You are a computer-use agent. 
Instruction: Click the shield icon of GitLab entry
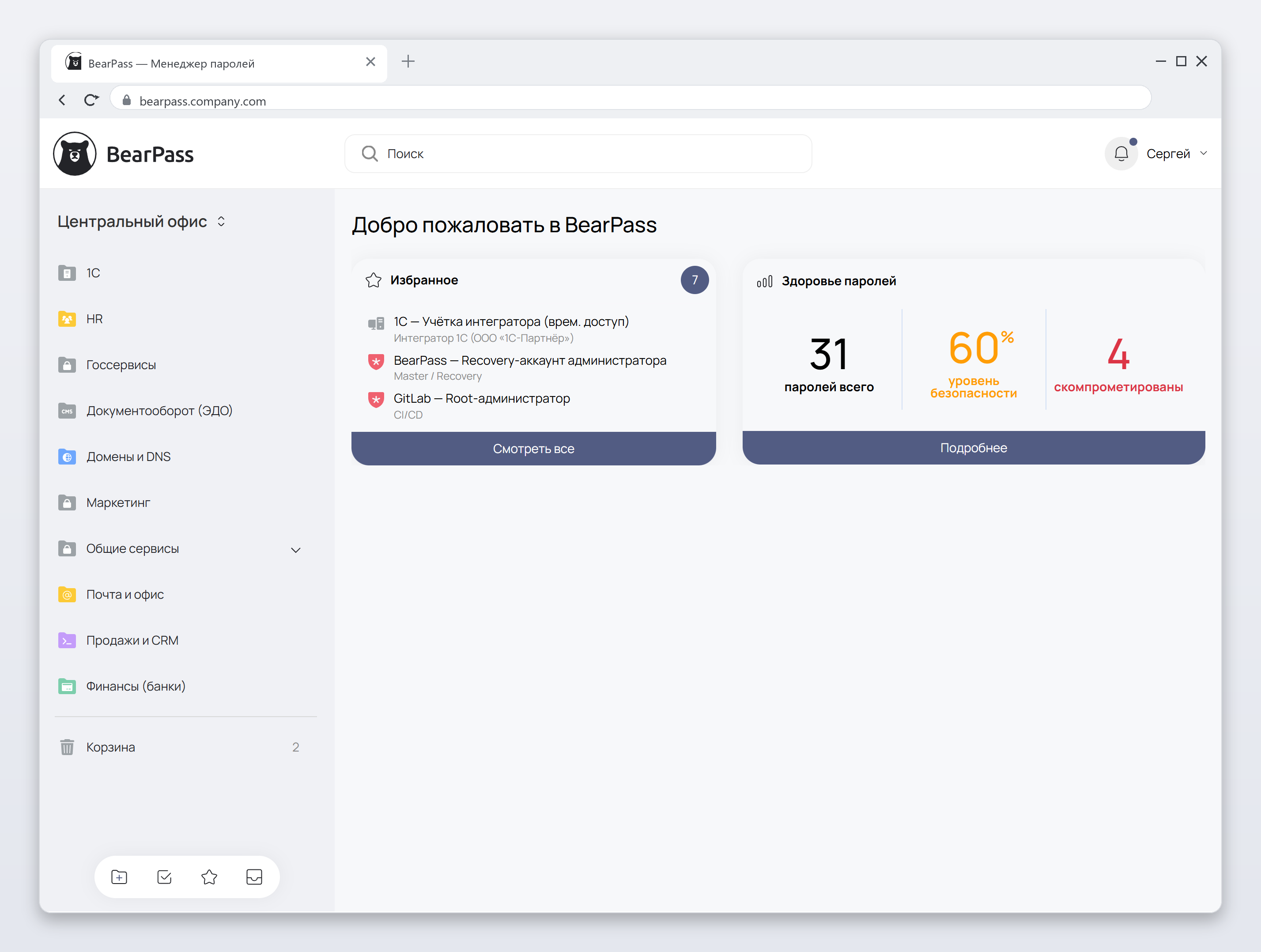point(376,400)
